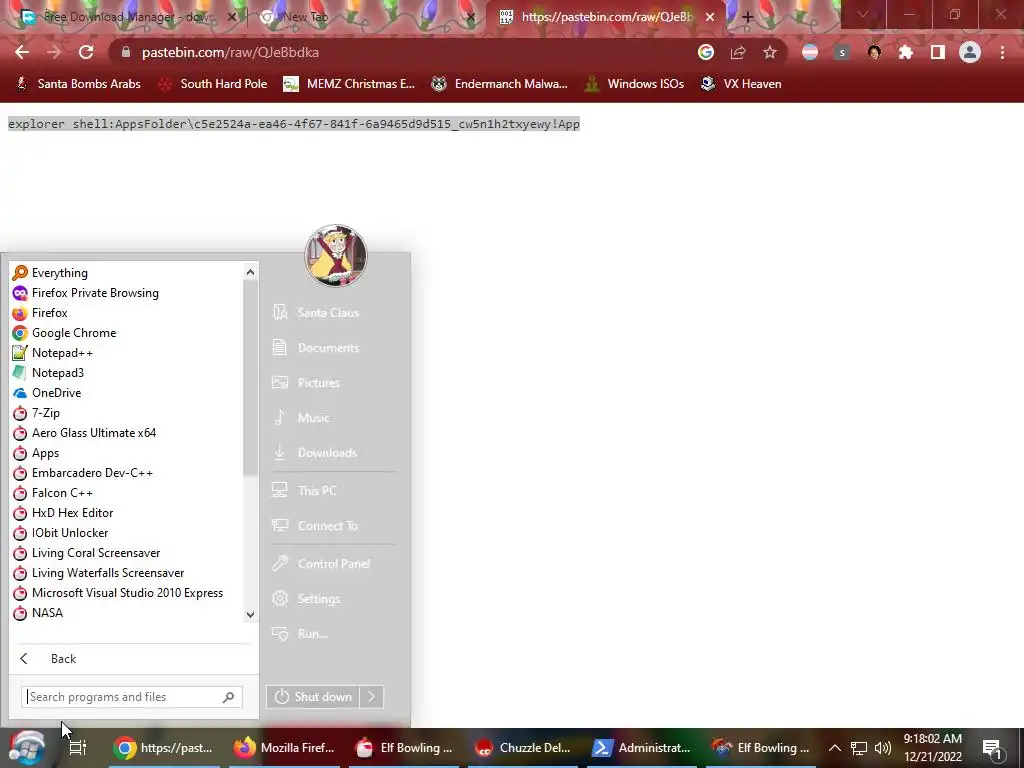
Task: Open Endermanch Malwa... bookmark
Action: tap(500, 84)
